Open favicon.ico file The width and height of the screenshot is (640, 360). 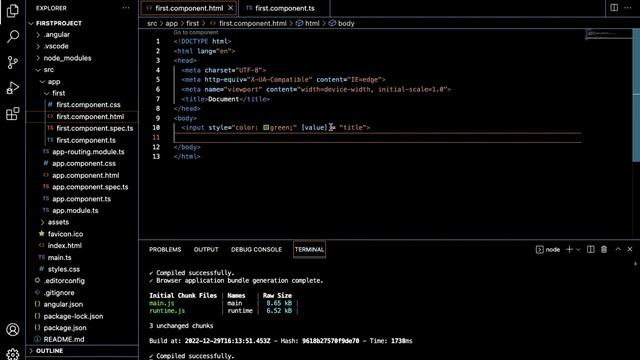pyautogui.click(x=65, y=234)
